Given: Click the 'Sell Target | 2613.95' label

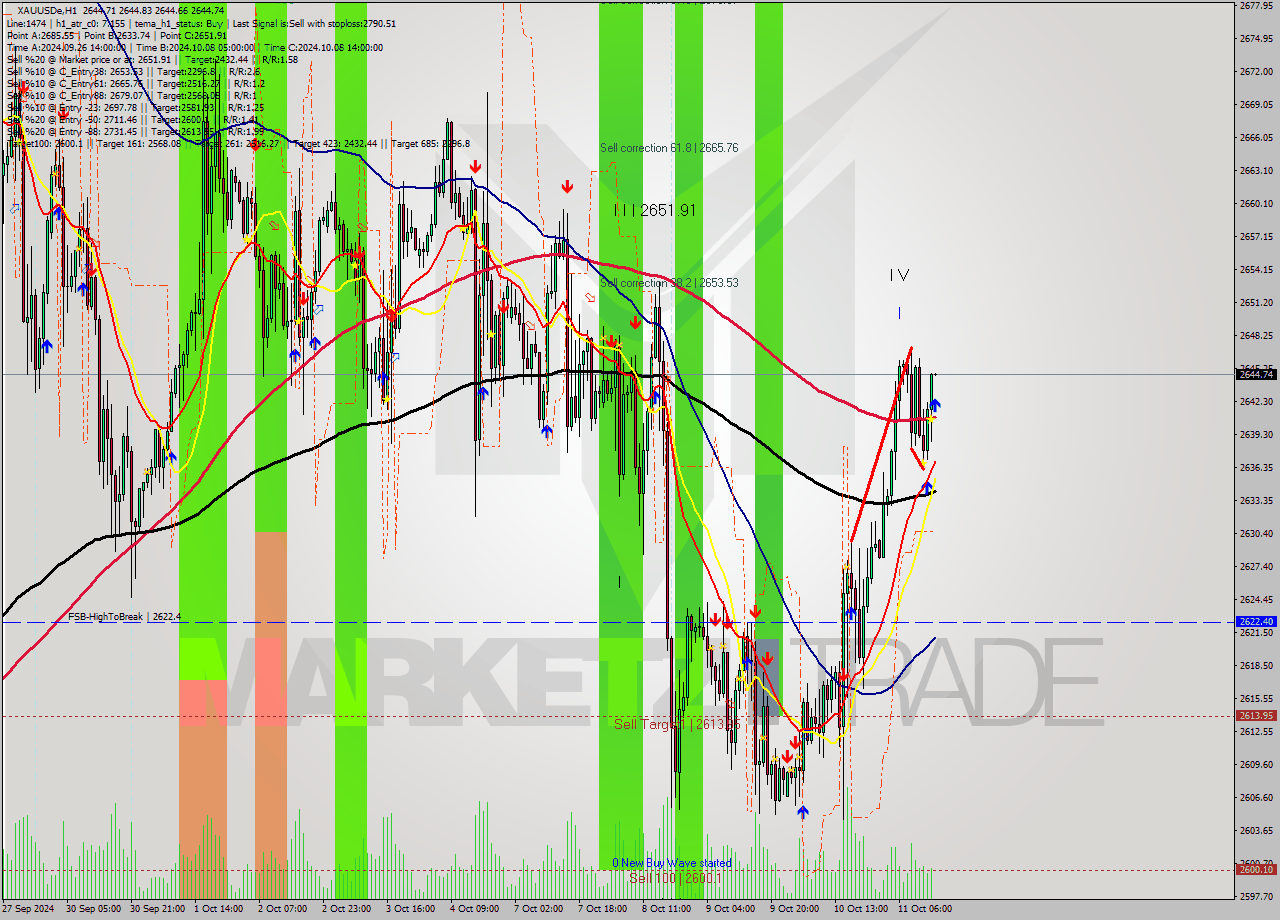Looking at the screenshot, I should (x=677, y=723).
